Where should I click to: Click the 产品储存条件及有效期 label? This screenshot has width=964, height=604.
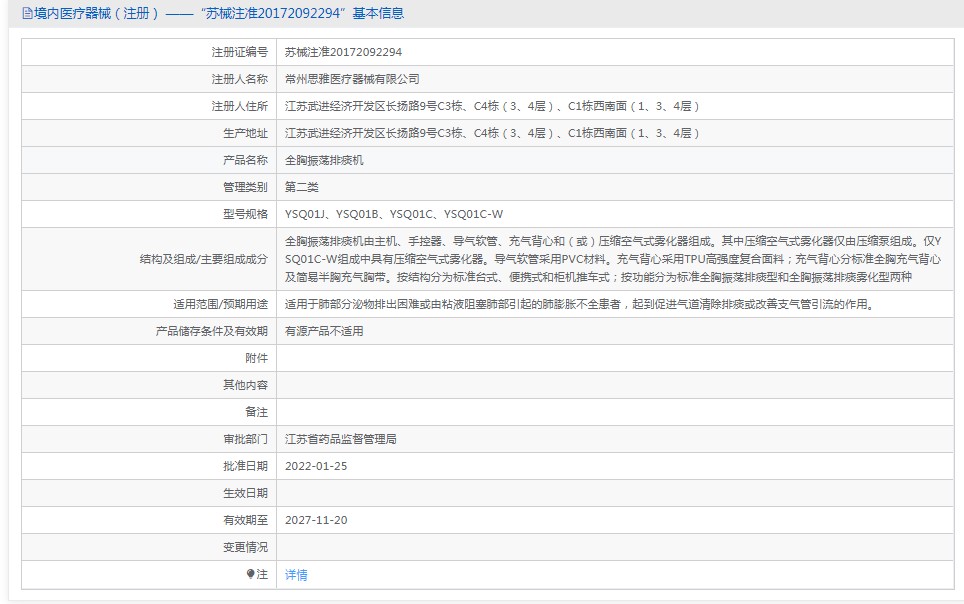tap(211, 332)
